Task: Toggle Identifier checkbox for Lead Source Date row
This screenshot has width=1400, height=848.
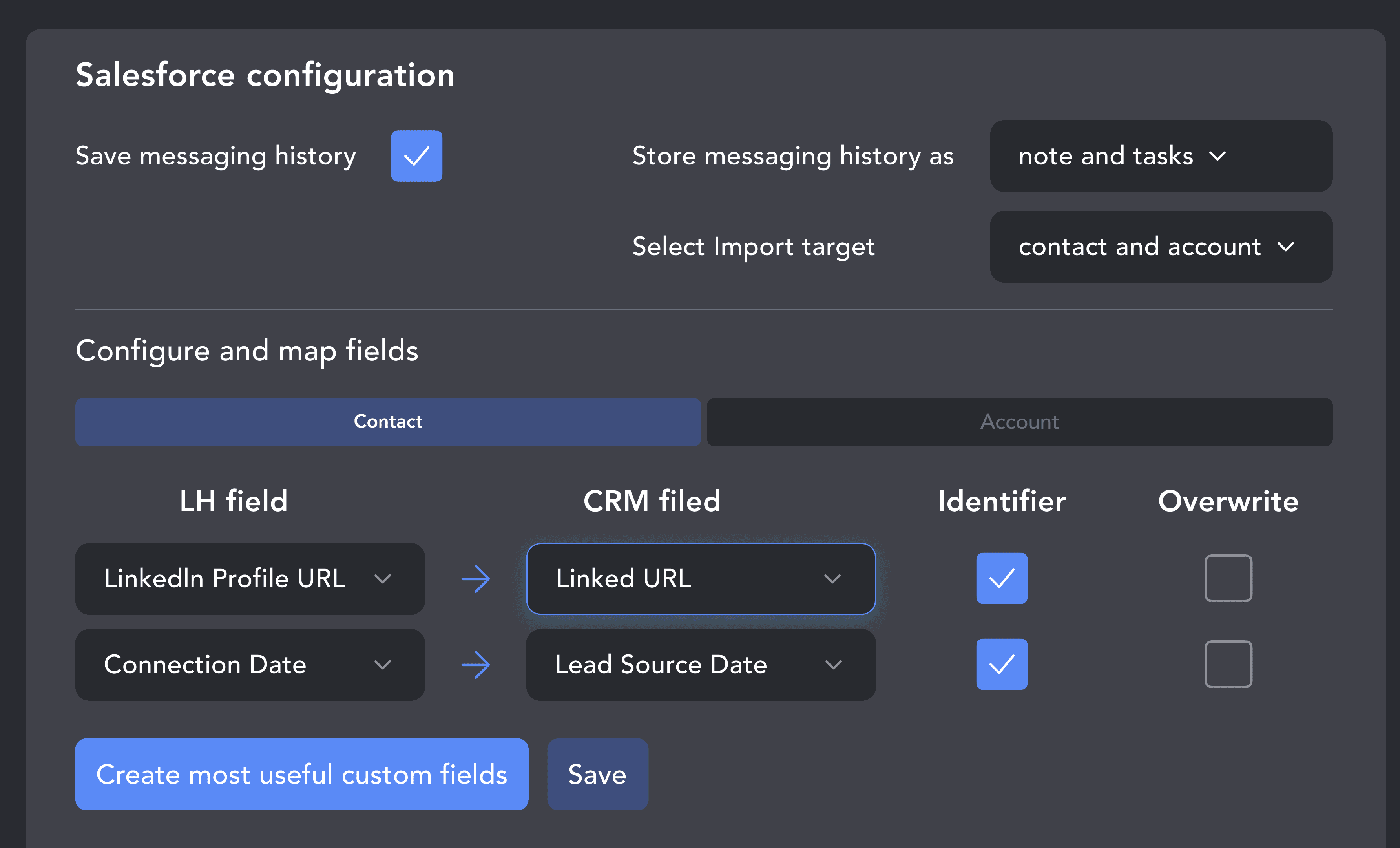Action: 1002,664
